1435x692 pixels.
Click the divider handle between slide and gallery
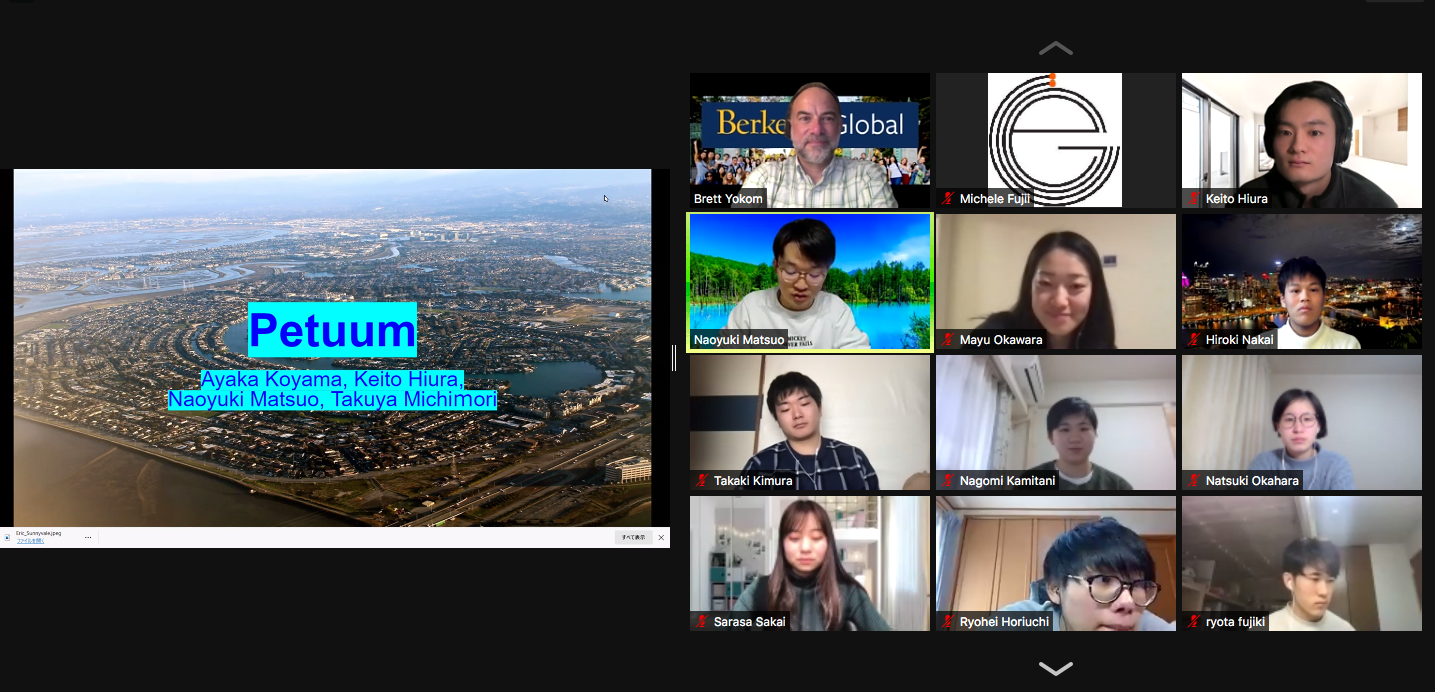click(x=674, y=358)
